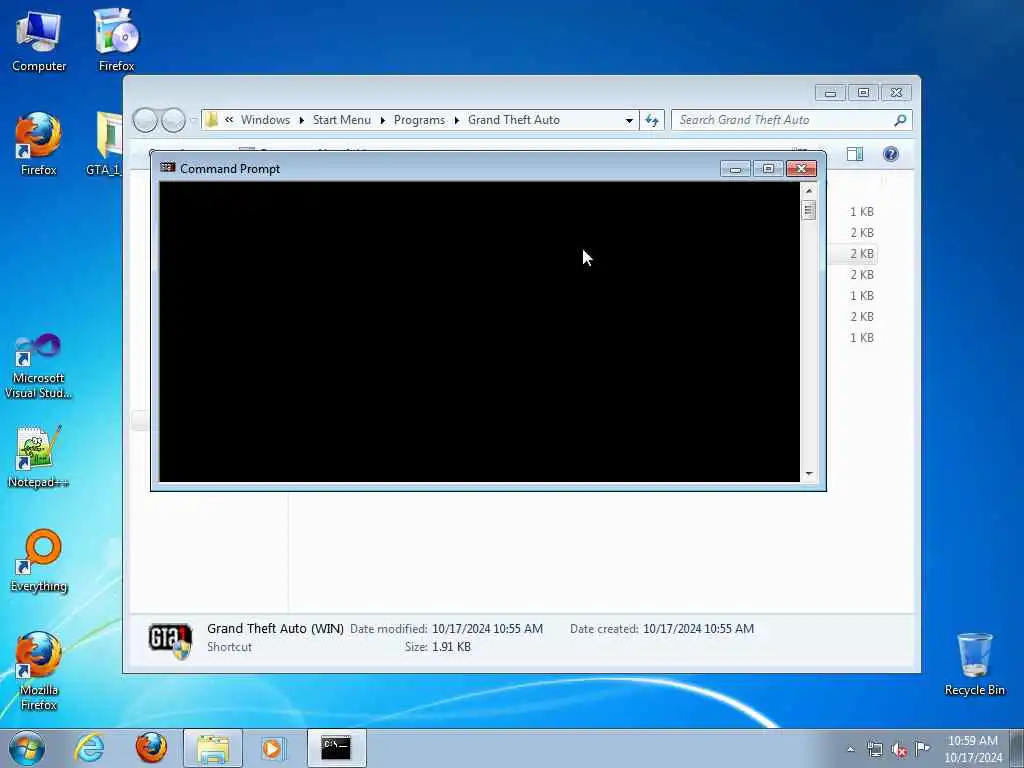Refresh the Grand Theft Auto folder view
This screenshot has height=768, width=1024.
coord(652,120)
